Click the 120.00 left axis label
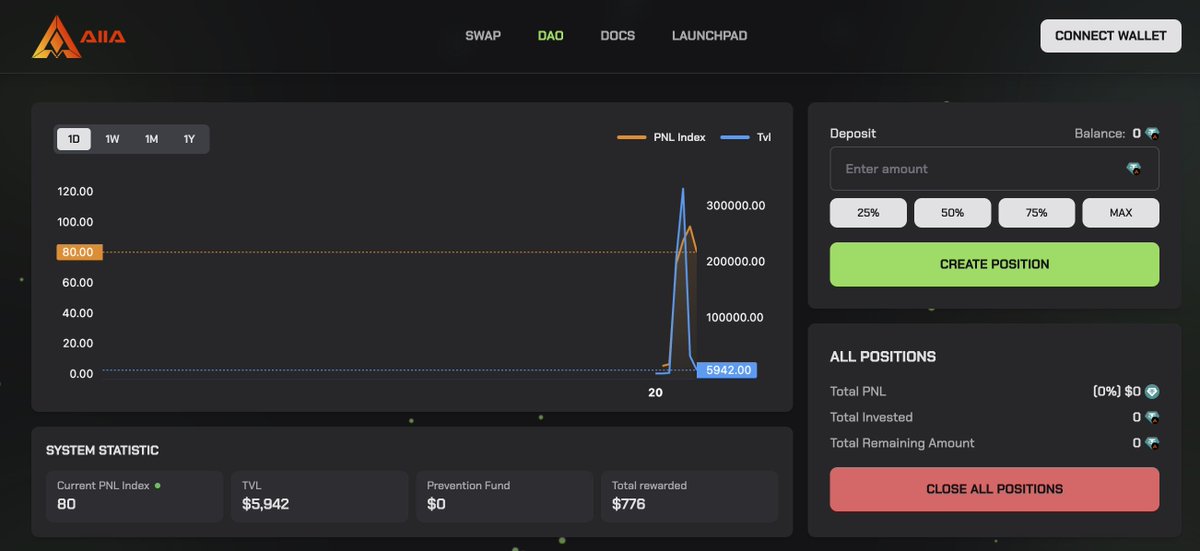 (75, 191)
